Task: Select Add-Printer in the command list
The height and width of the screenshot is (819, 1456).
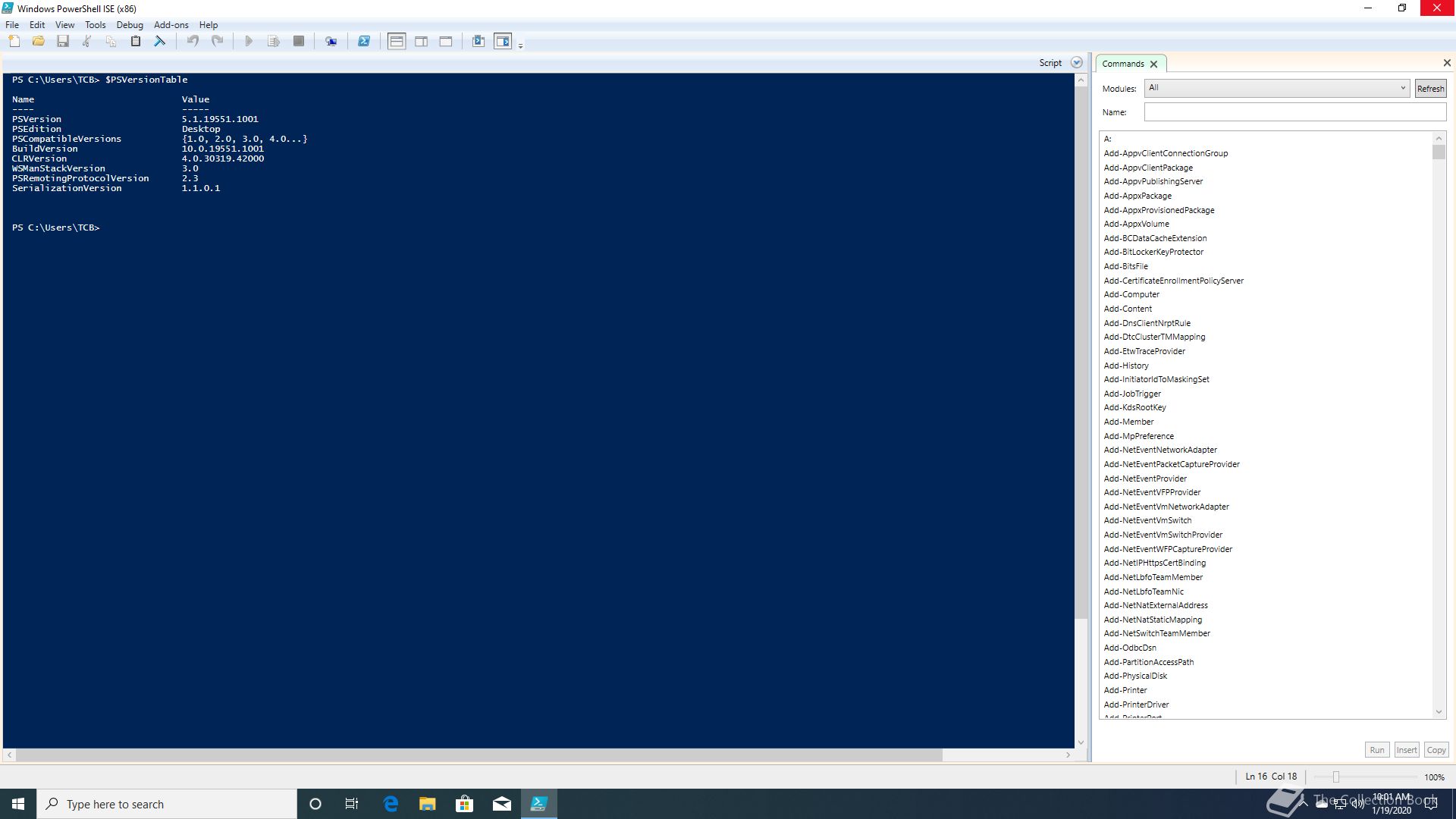Action: [x=1125, y=690]
